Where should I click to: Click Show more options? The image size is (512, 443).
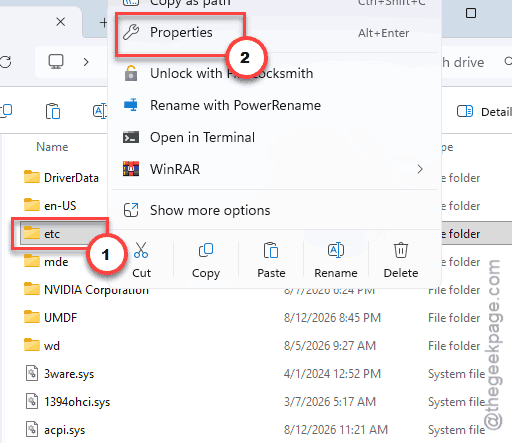(274, 210)
